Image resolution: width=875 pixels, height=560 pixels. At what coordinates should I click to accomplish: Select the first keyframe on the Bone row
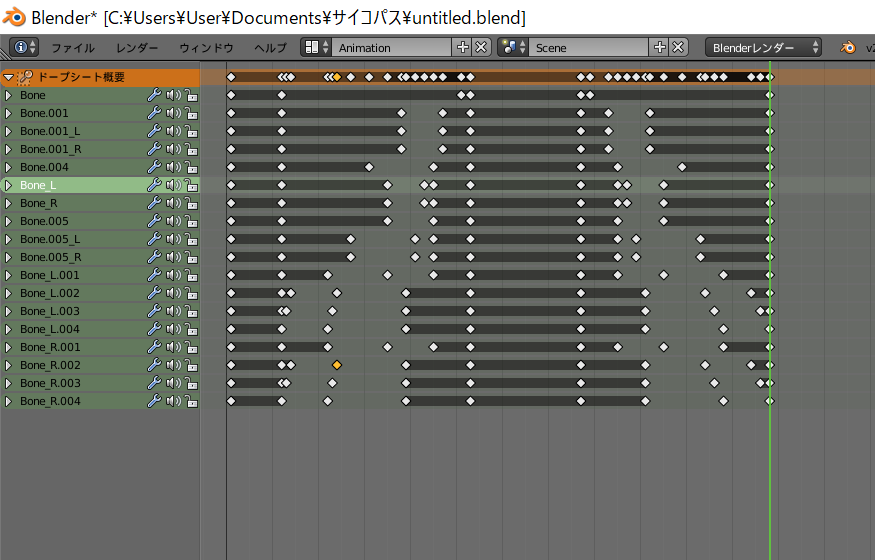(x=231, y=95)
